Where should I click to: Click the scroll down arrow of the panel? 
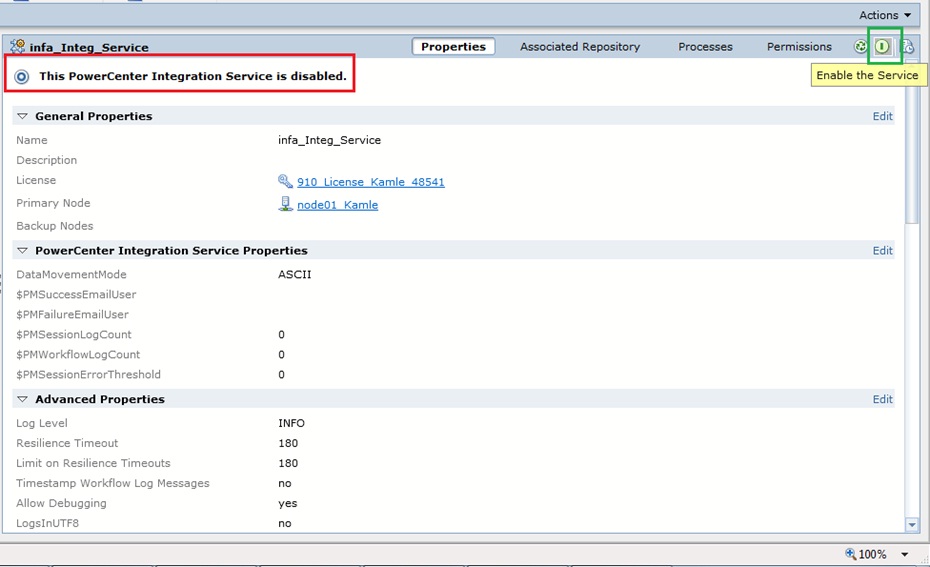(x=912, y=524)
